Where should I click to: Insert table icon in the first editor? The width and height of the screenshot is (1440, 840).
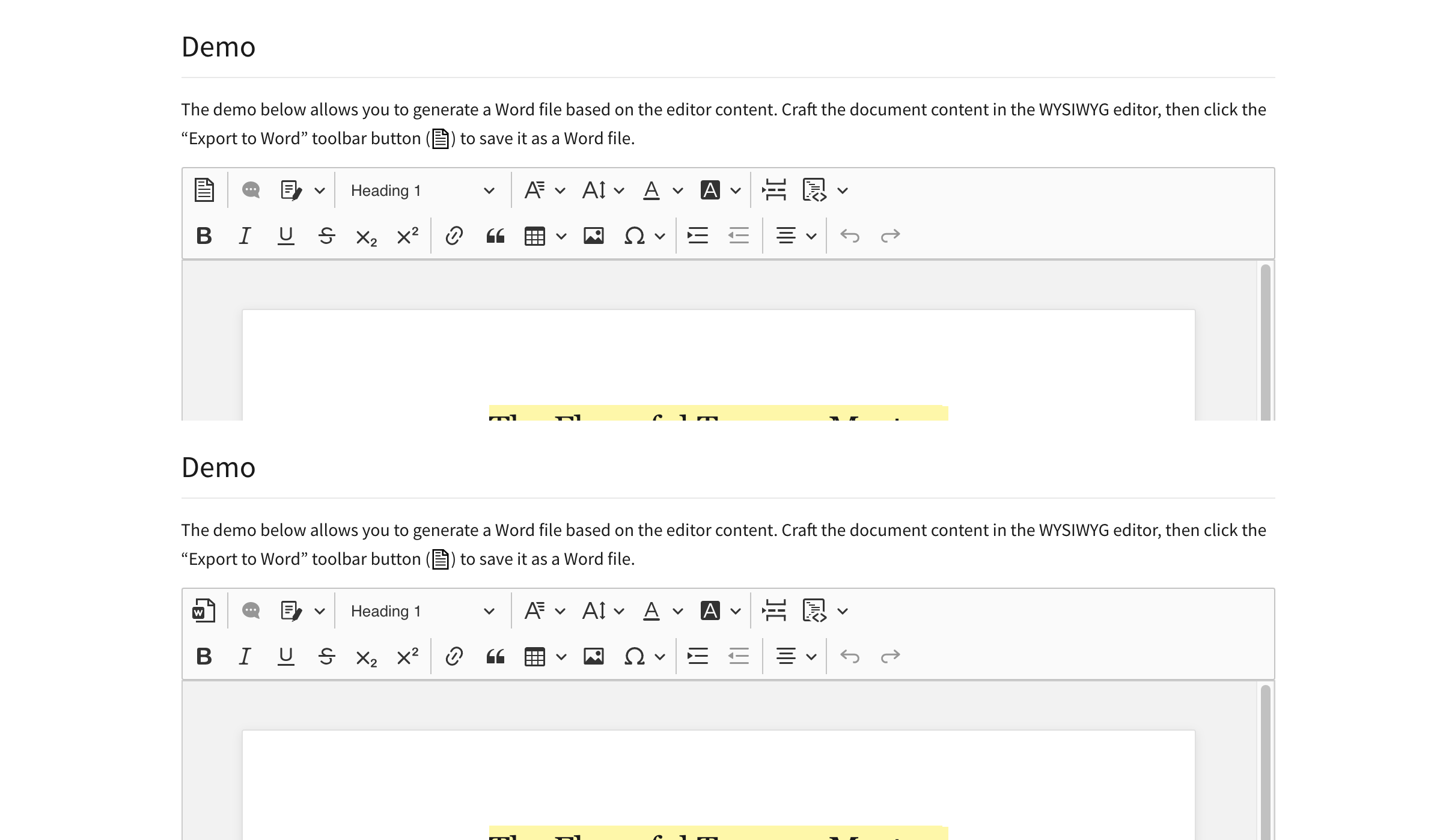pyautogui.click(x=535, y=236)
